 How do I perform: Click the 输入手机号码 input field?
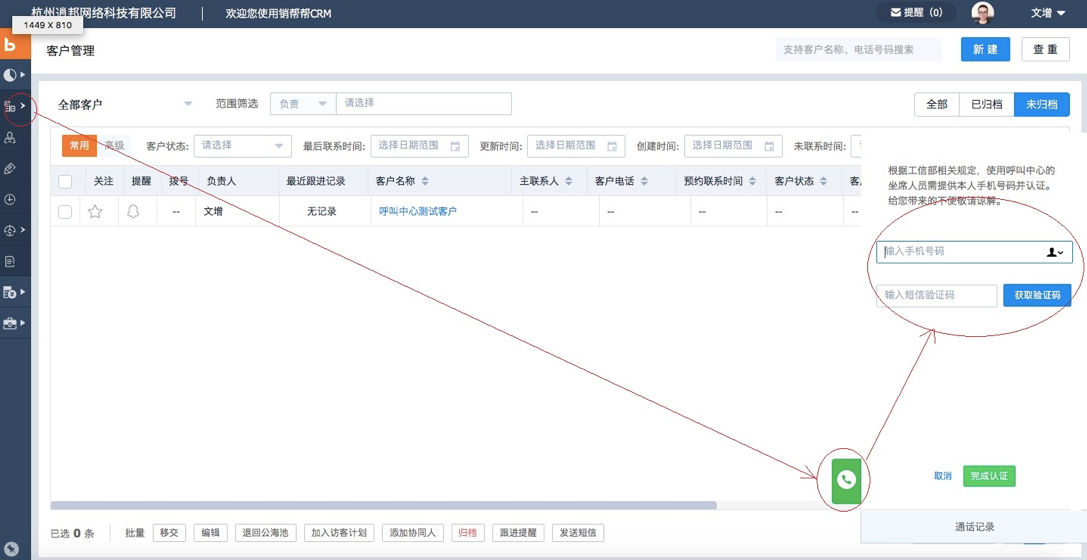(x=957, y=252)
